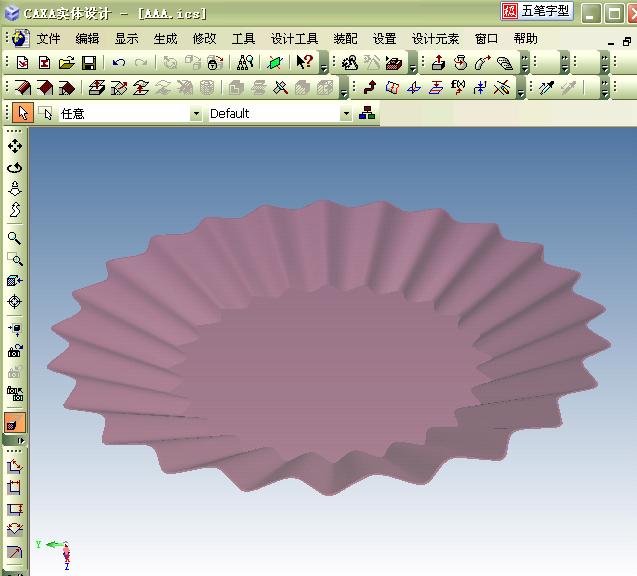The height and width of the screenshot is (576, 637).
Task: Open the design tree browser icon
Action: pos(245,63)
